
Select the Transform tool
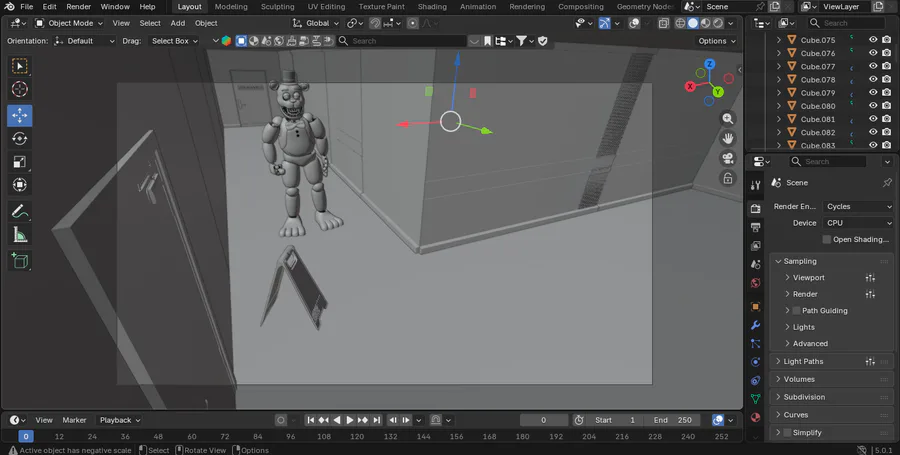pyautogui.click(x=20, y=185)
